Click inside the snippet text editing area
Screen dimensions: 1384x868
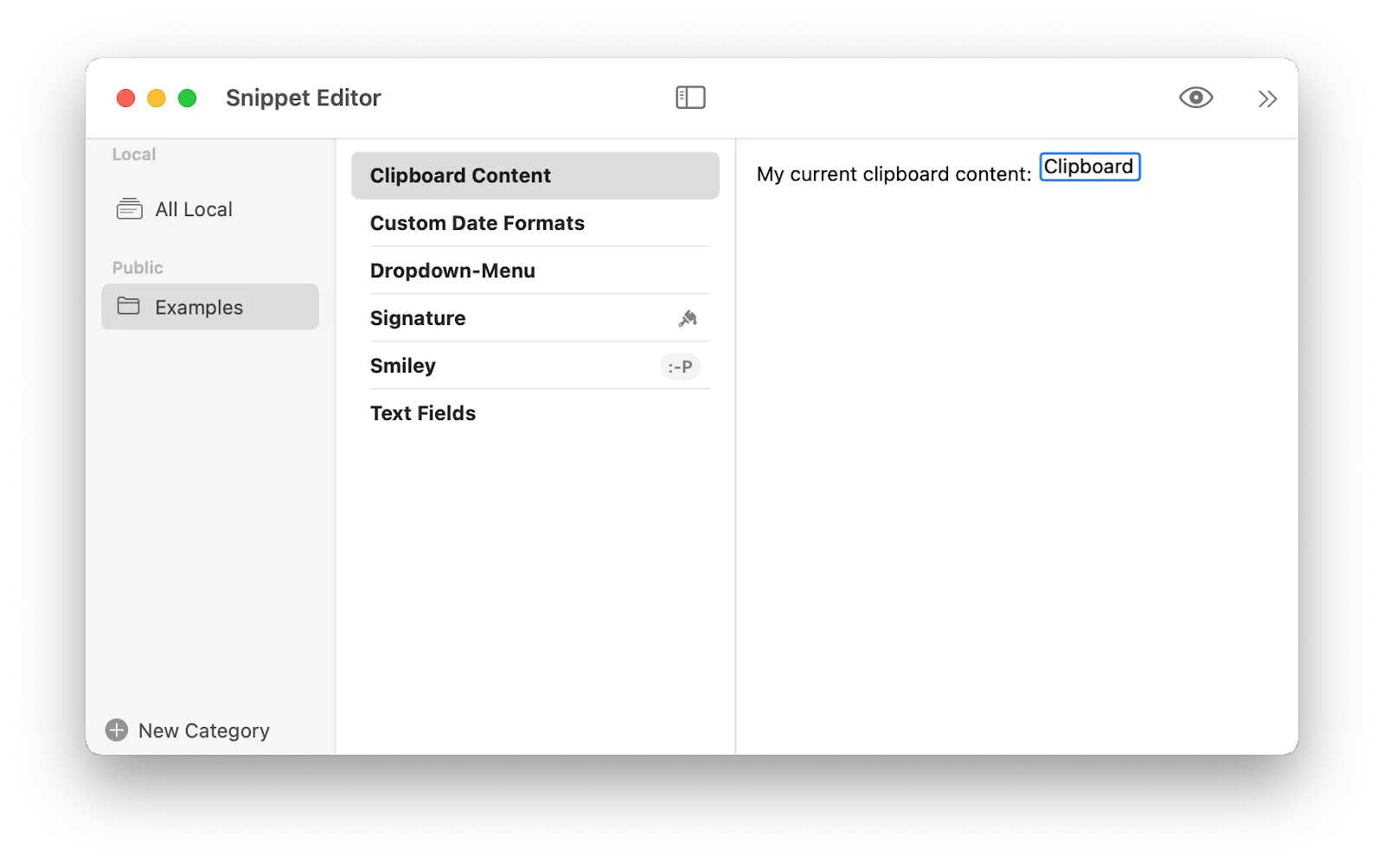coord(995,389)
